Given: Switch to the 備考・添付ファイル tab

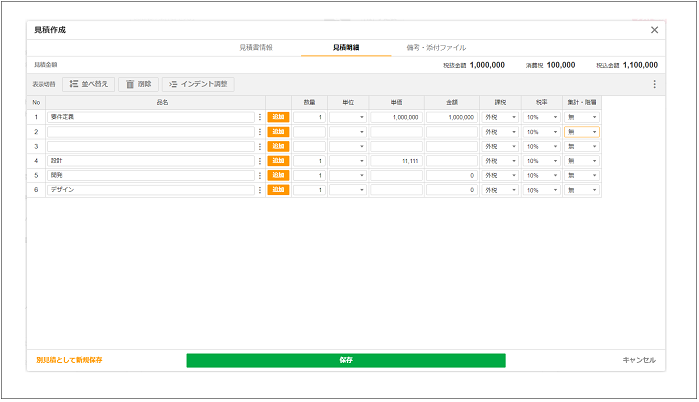Looking at the screenshot, I should click(x=436, y=47).
